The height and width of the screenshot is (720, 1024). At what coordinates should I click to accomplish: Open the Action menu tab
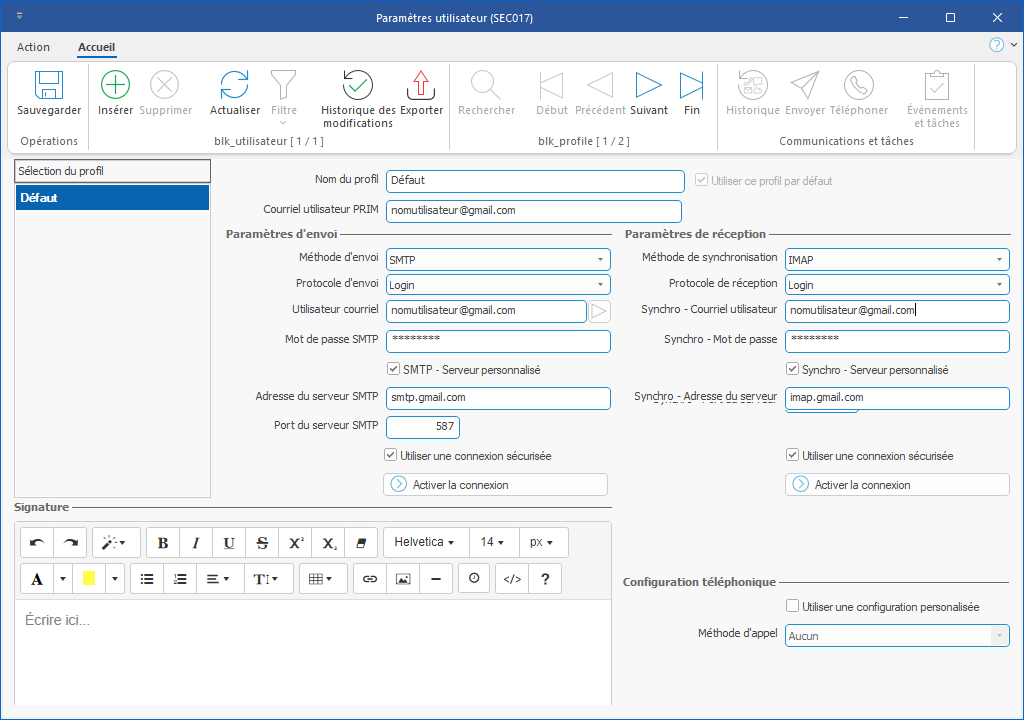coord(33,47)
